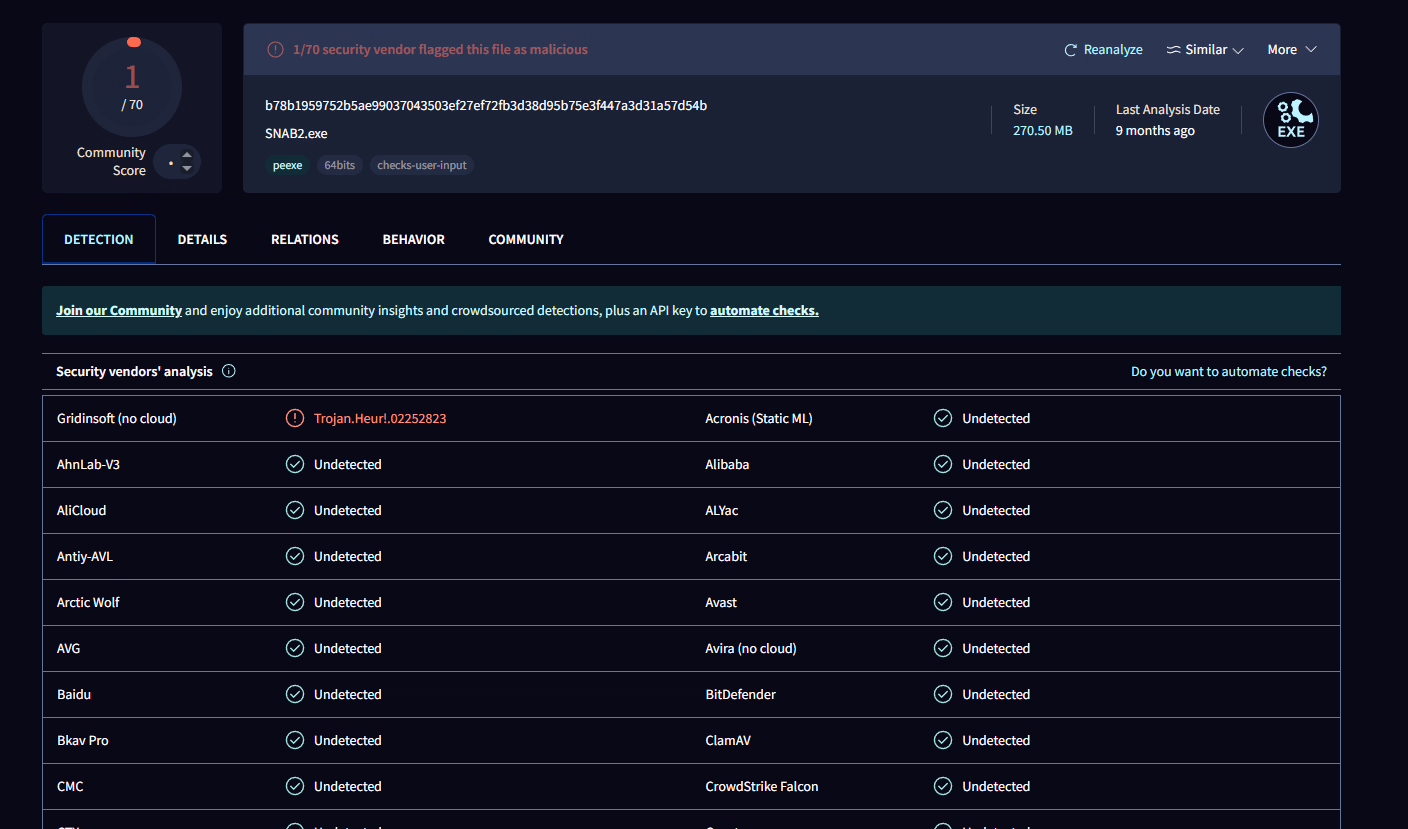Click the 9 months ago analysis date

pyautogui.click(x=1155, y=130)
